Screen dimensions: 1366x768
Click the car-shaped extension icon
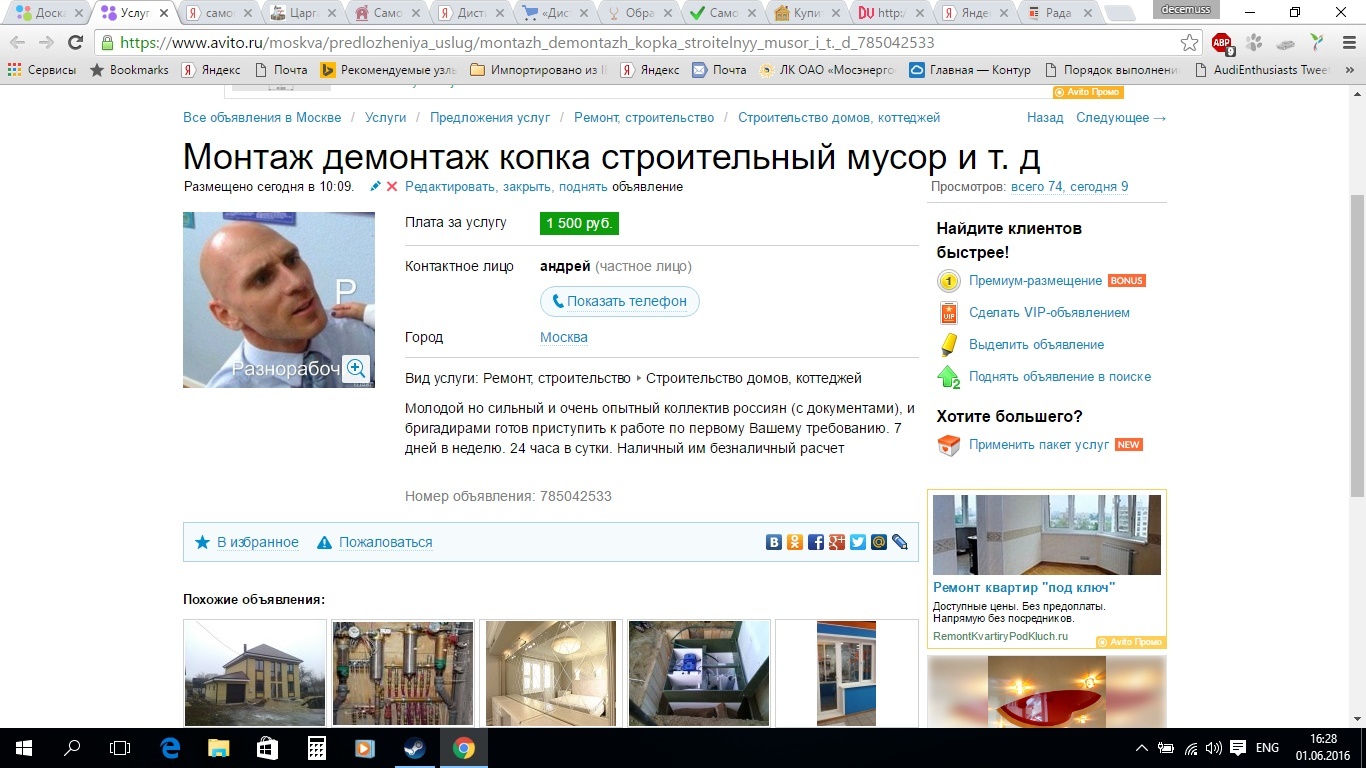click(1286, 43)
